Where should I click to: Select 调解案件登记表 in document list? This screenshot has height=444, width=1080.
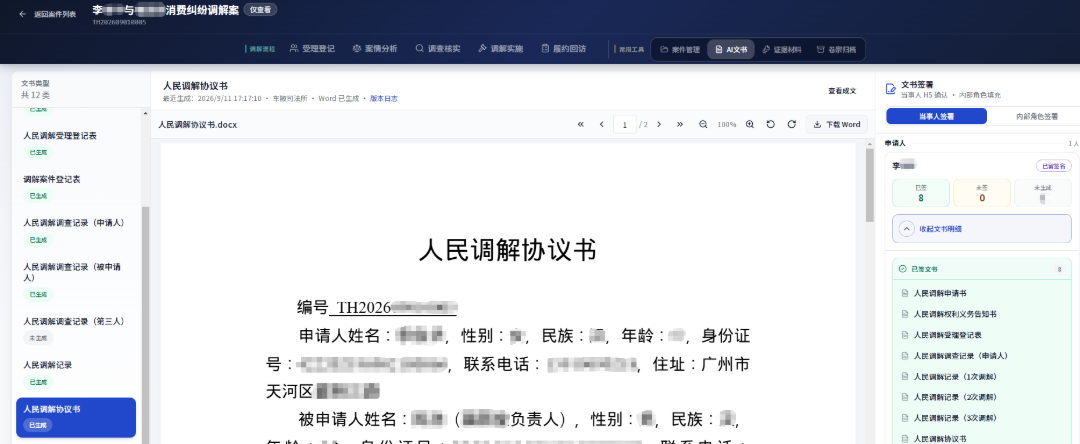click(75, 187)
